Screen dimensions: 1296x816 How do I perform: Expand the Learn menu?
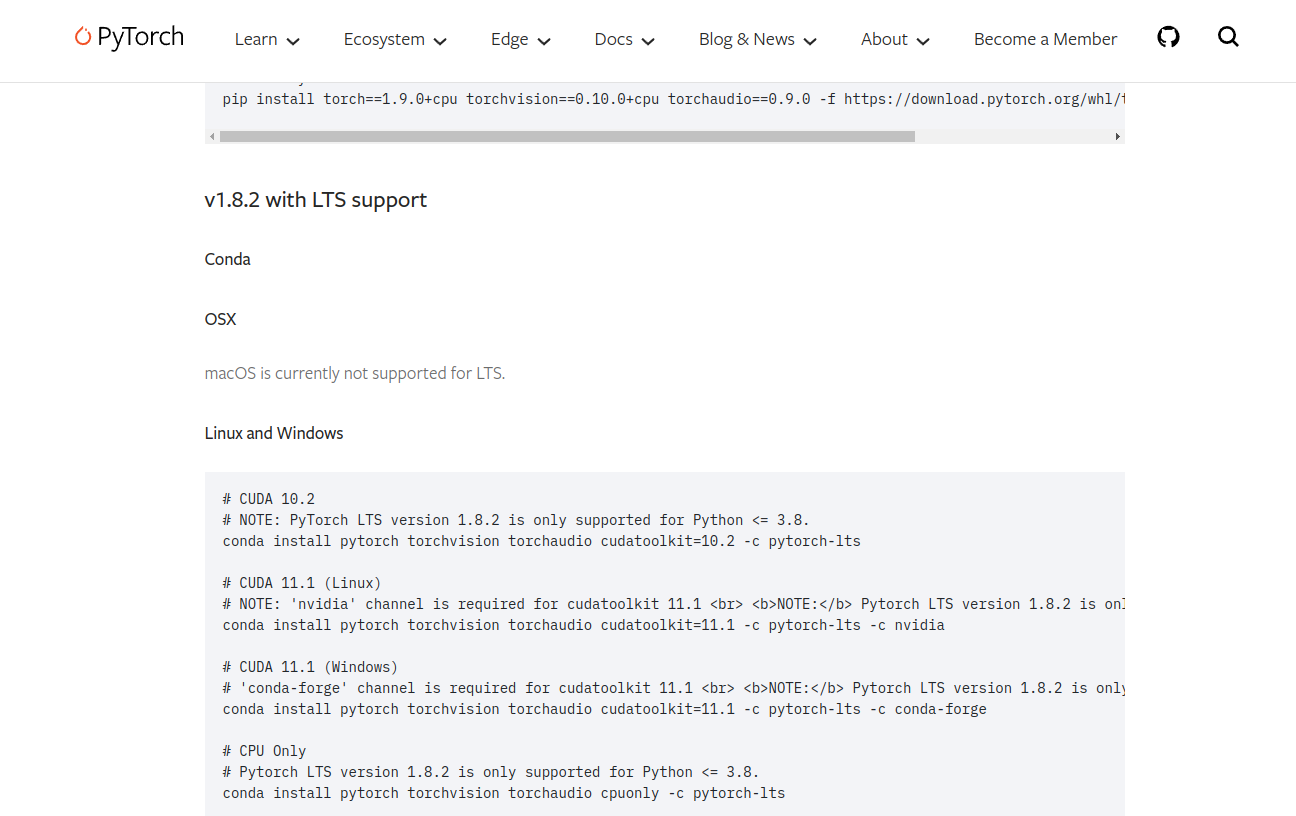click(x=267, y=39)
